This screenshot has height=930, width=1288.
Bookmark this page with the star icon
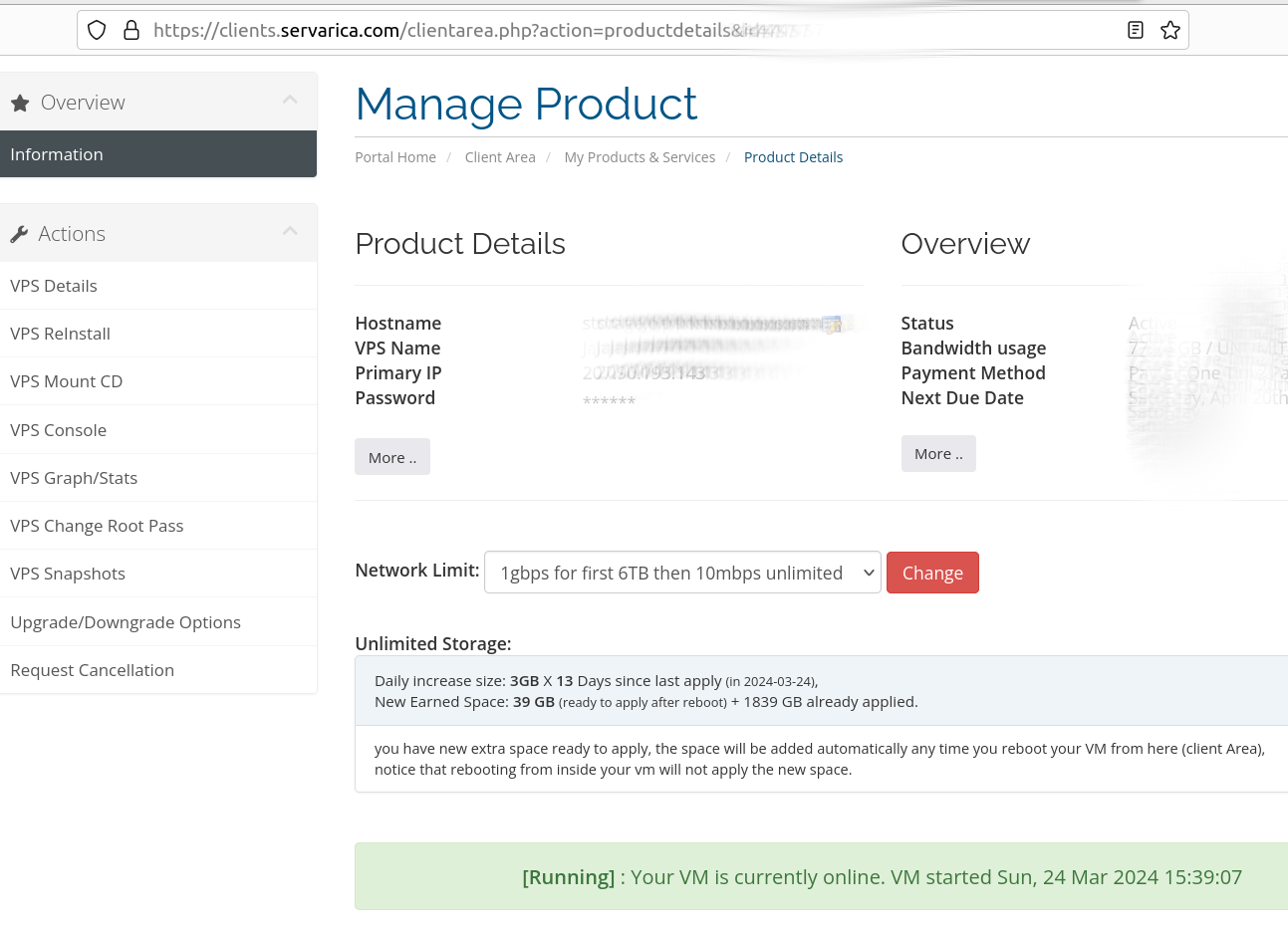click(1170, 30)
